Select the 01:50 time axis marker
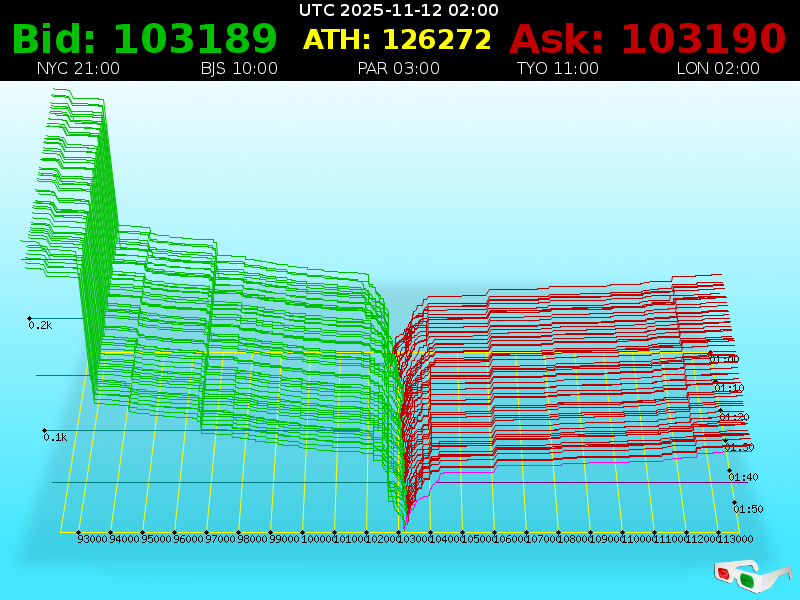Image resolution: width=800 pixels, height=600 pixels. (748, 508)
